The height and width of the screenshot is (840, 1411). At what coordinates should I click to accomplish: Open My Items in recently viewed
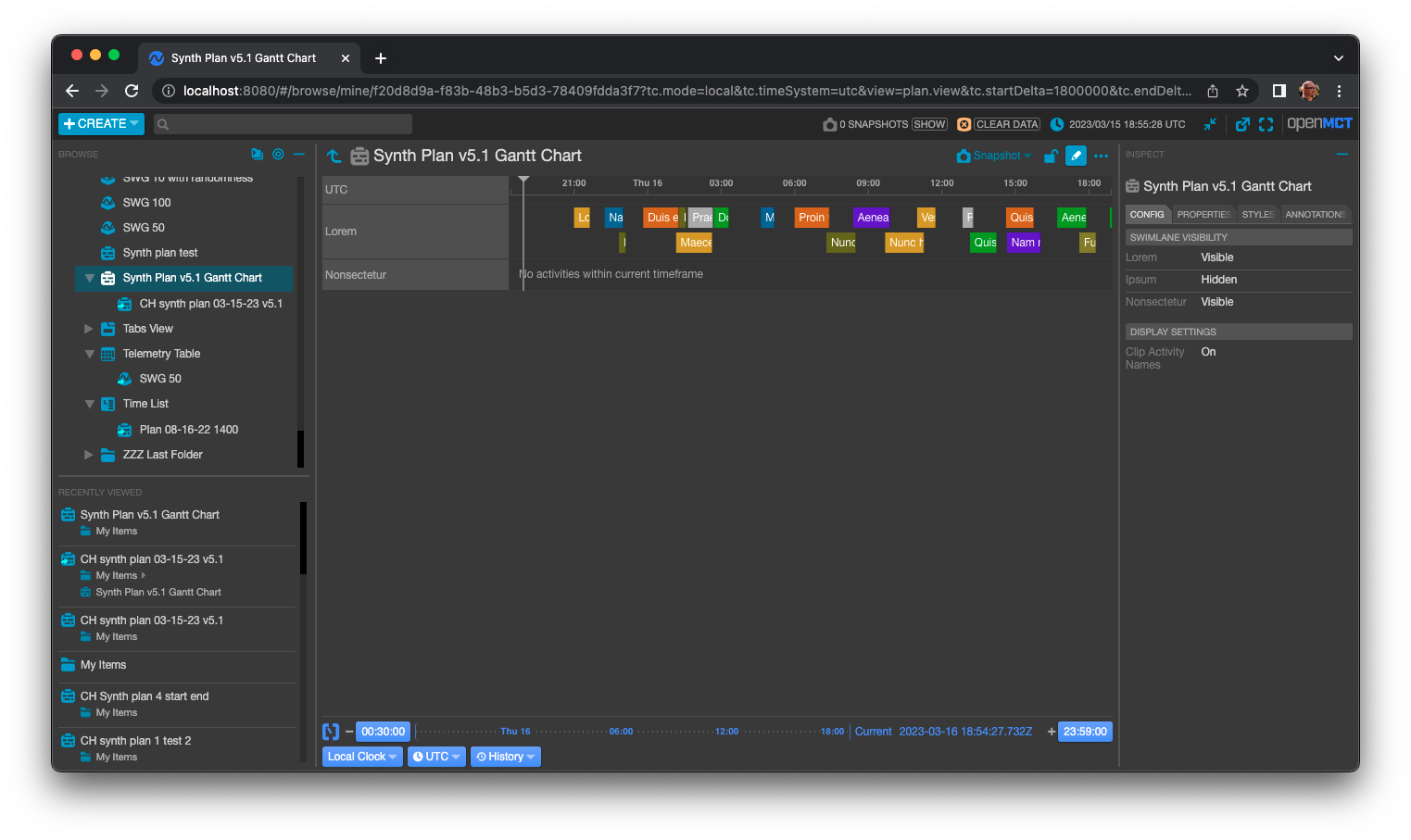(103, 665)
